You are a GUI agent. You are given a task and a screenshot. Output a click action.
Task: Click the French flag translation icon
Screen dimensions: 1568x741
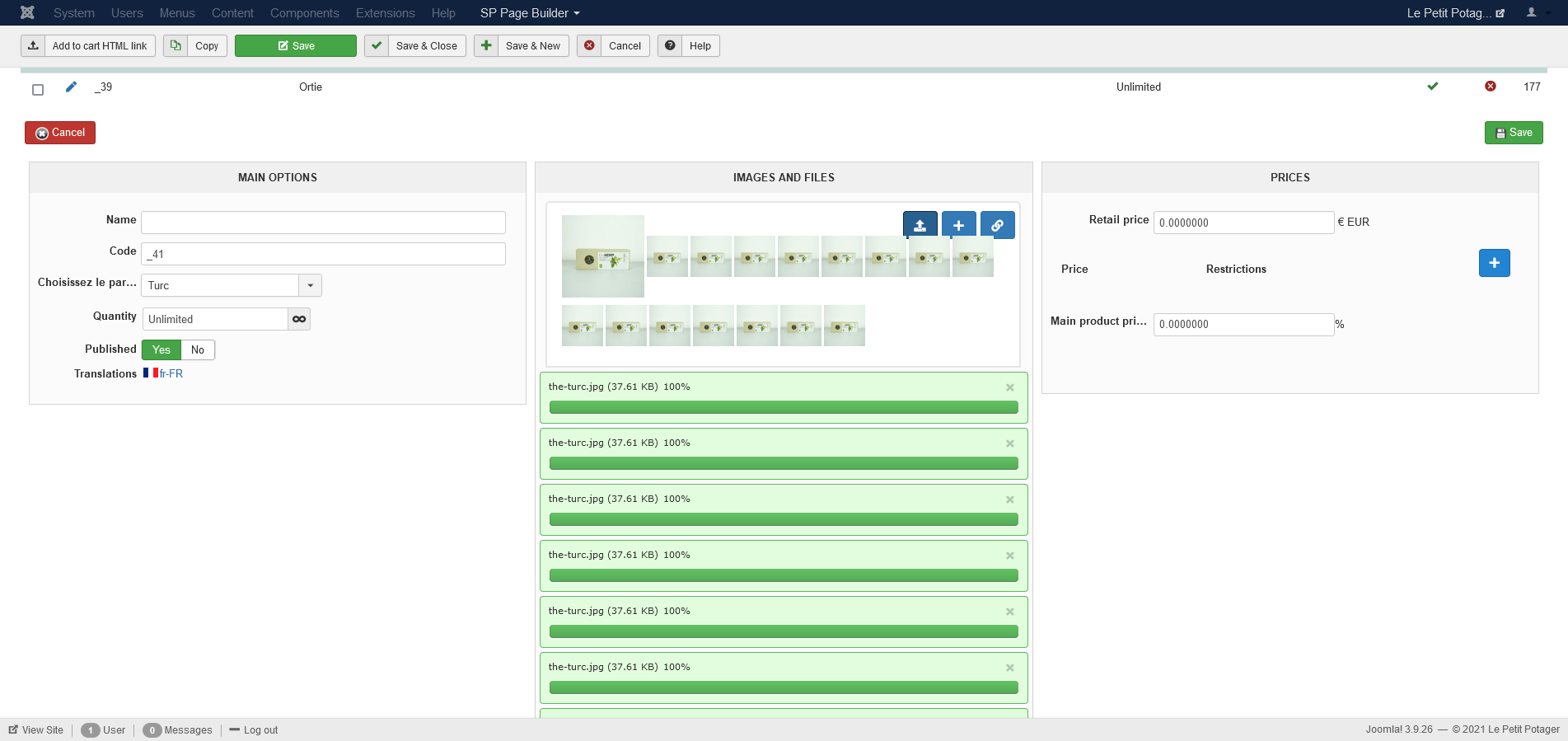pos(151,373)
